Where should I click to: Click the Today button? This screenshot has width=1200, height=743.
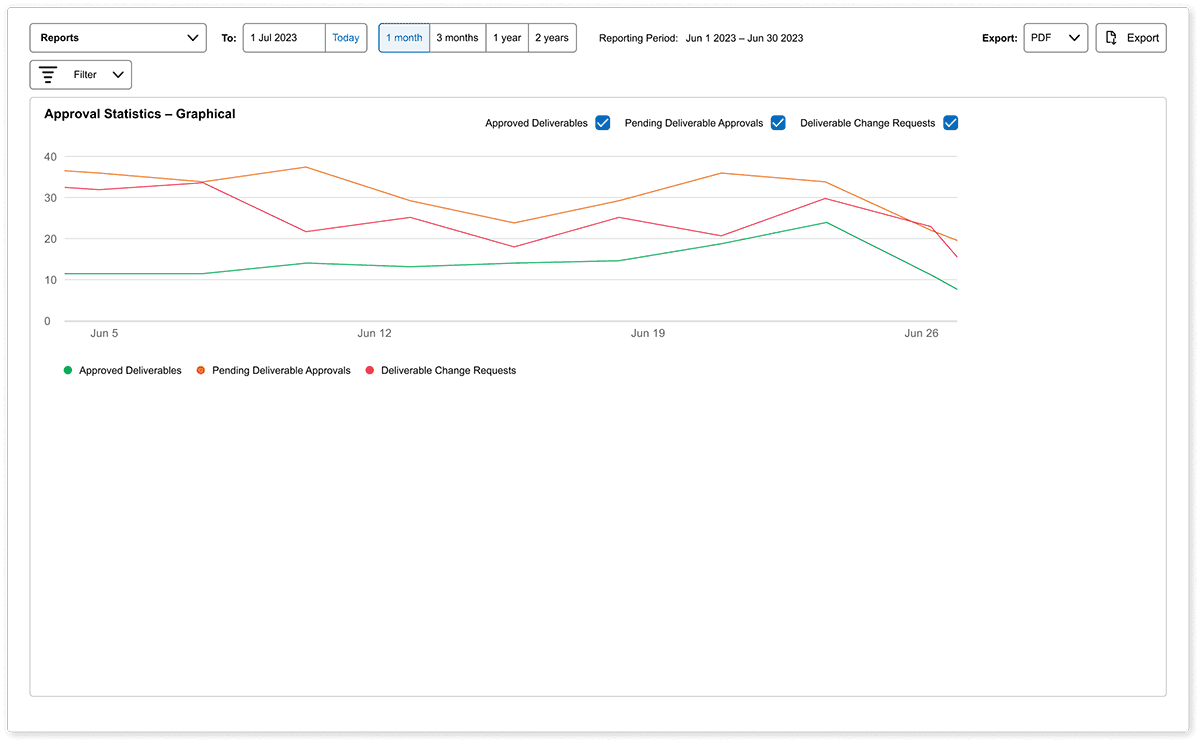(345, 37)
